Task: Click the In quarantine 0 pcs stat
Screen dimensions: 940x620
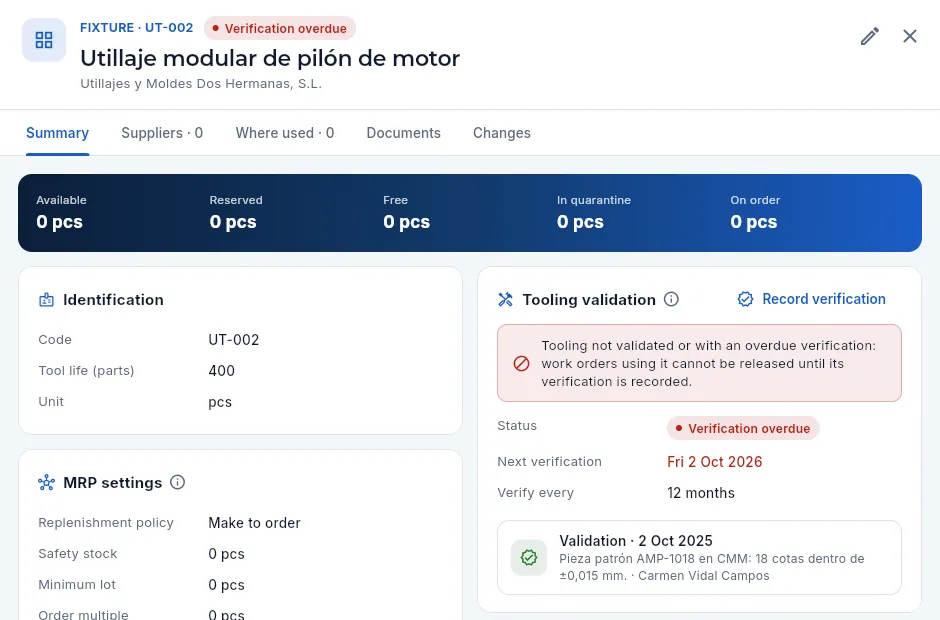Action: [593, 213]
